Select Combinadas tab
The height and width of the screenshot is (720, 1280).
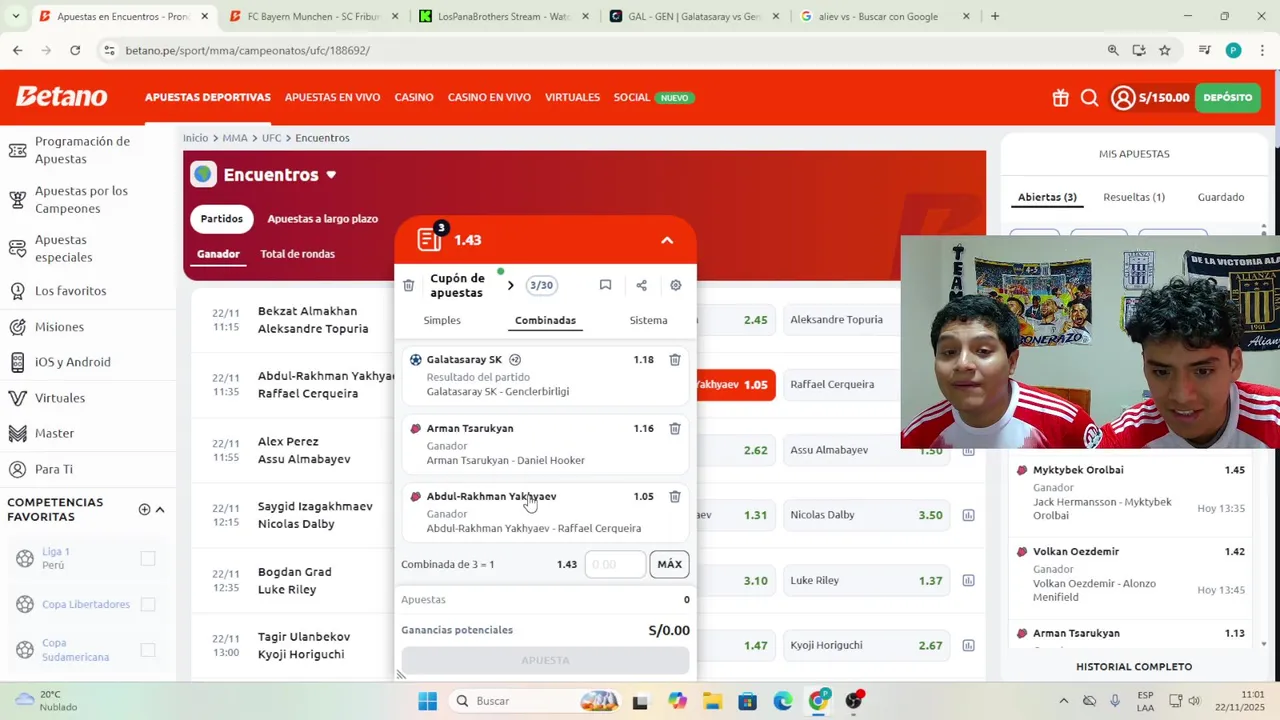coord(545,320)
